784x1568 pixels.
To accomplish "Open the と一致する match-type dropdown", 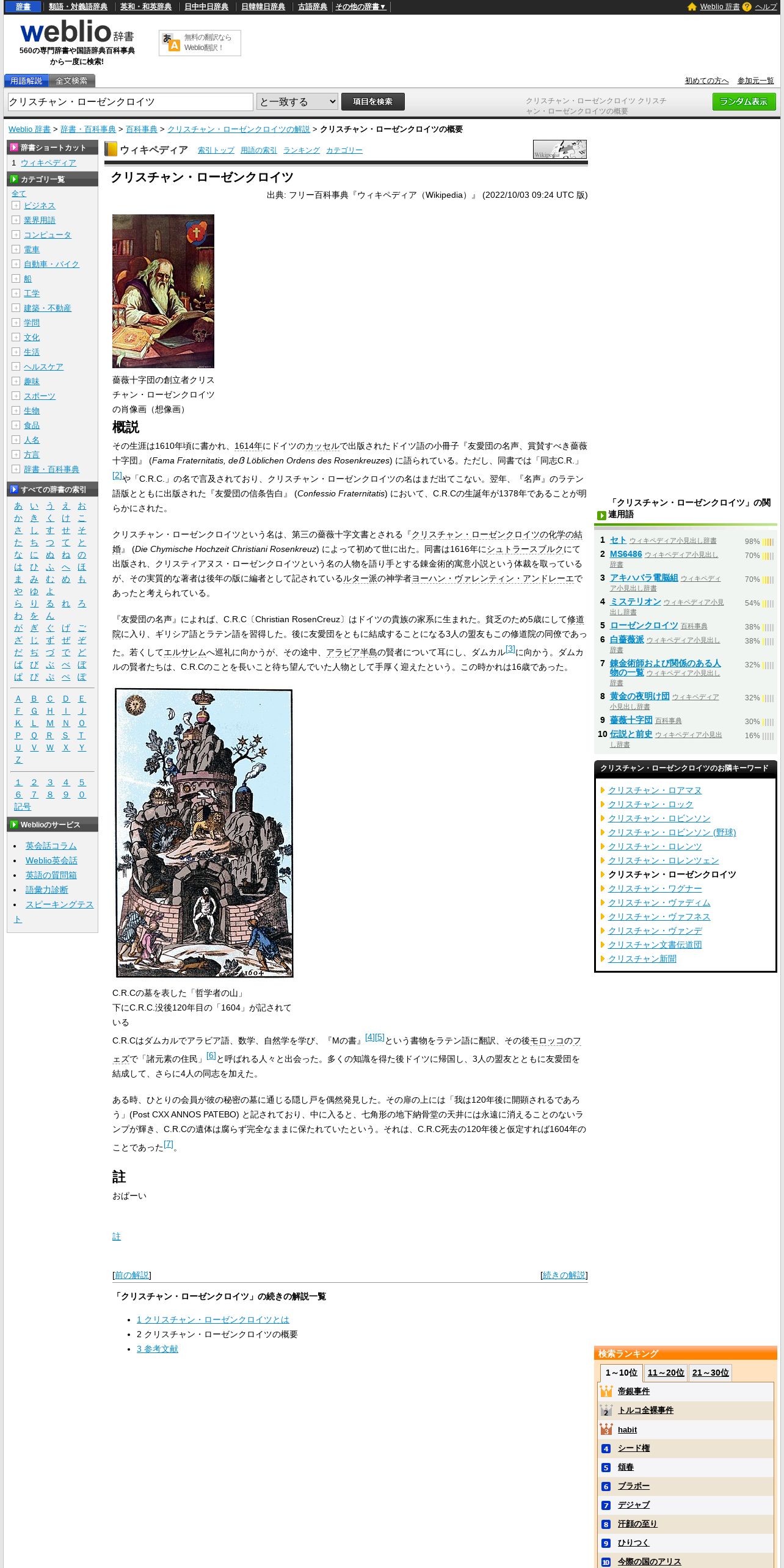I will [297, 102].
